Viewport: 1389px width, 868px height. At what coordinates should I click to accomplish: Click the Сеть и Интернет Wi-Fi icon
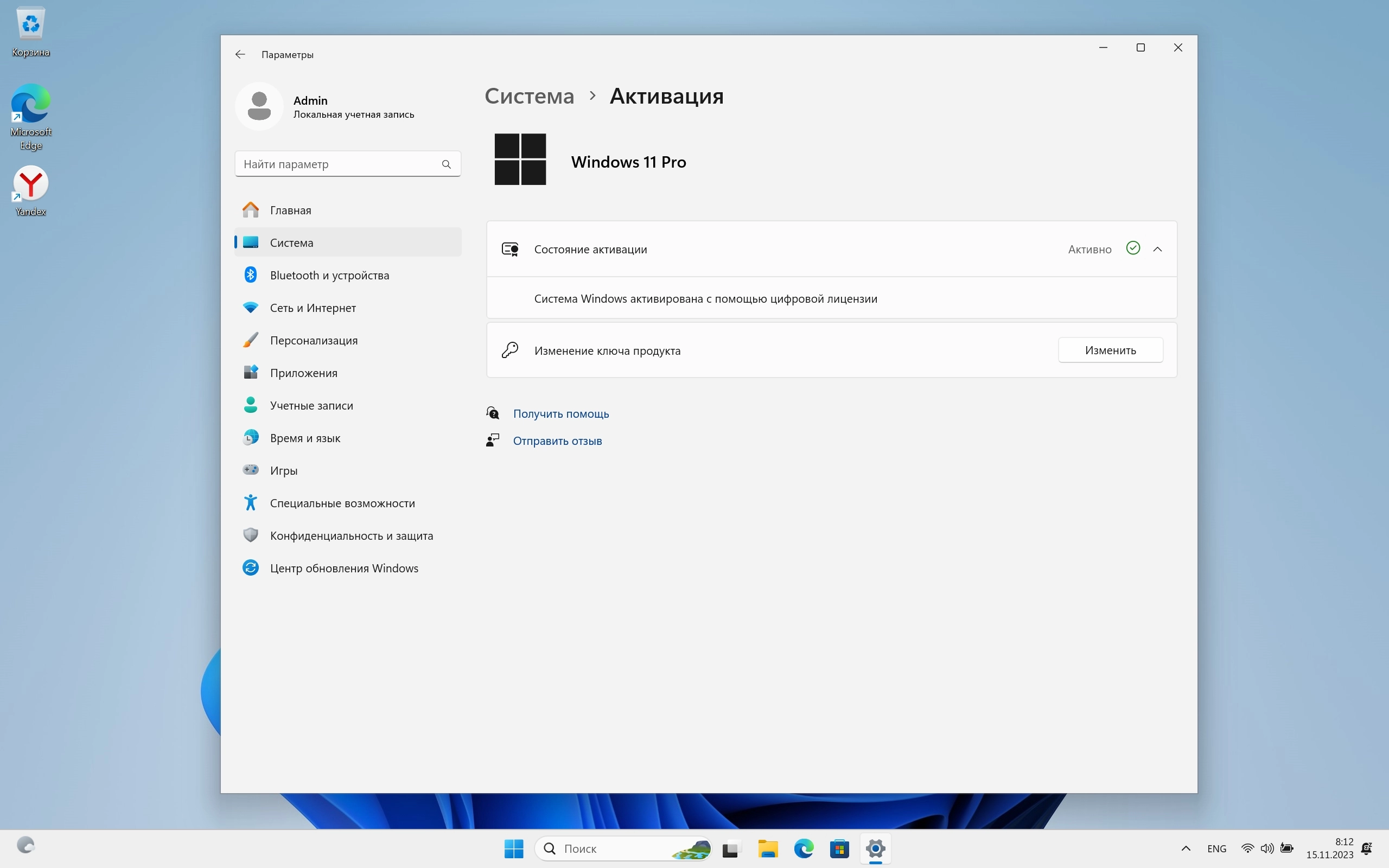[x=250, y=308]
